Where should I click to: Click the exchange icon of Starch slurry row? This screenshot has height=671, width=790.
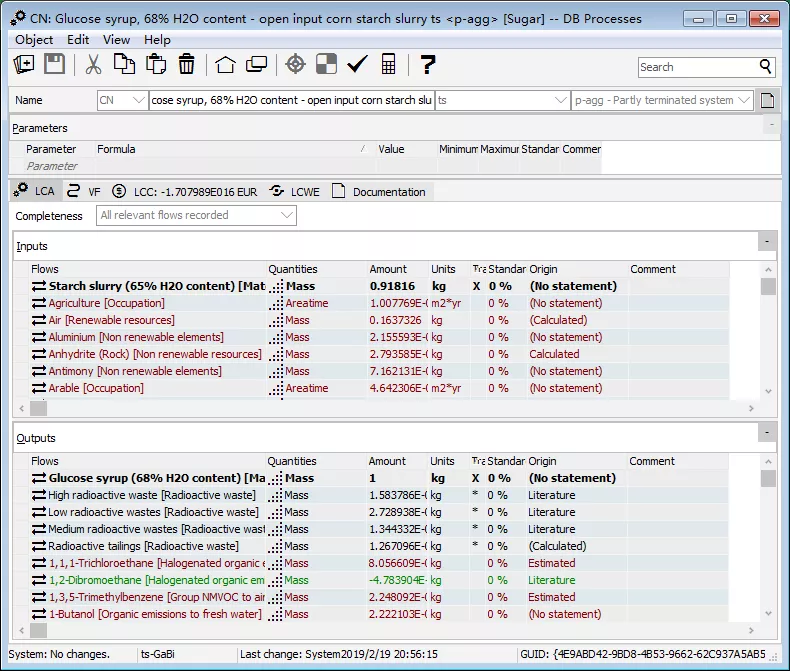pyautogui.click(x=39, y=286)
